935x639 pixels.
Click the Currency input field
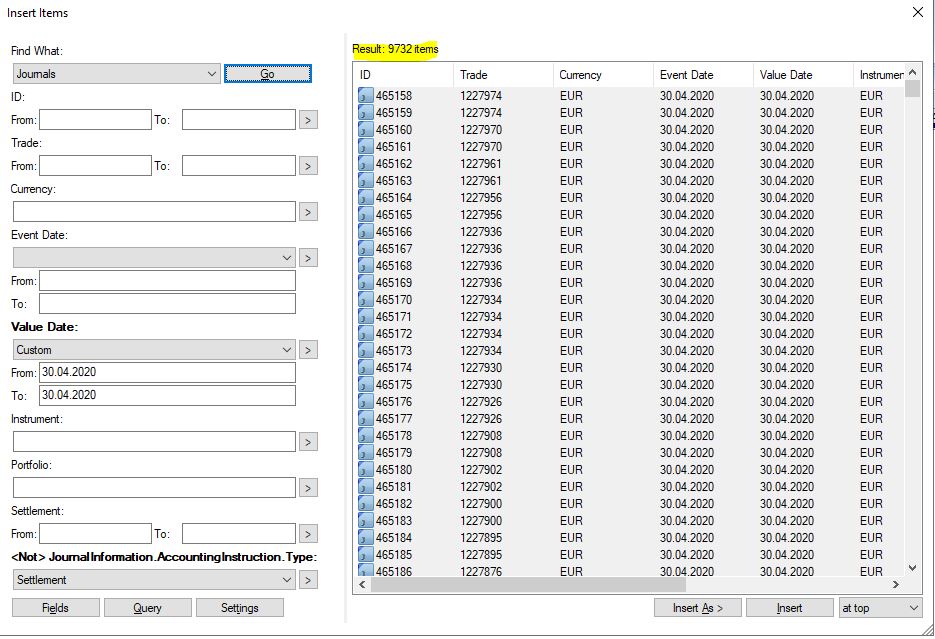[154, 212]
